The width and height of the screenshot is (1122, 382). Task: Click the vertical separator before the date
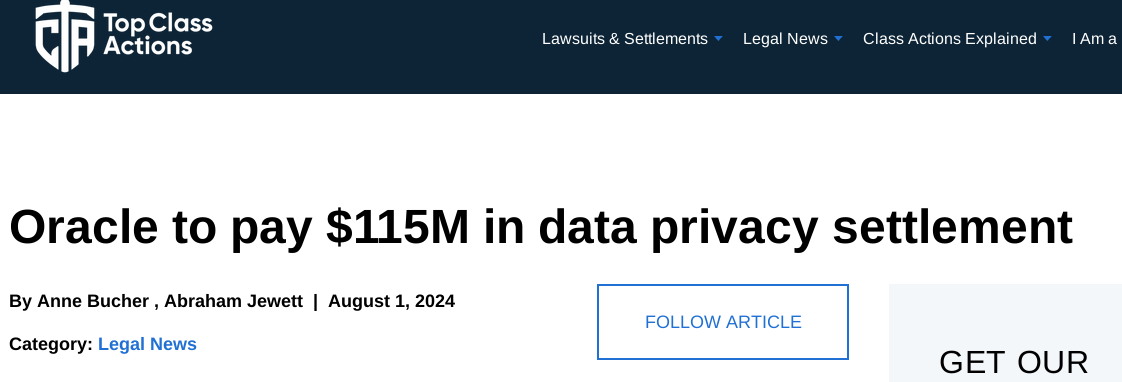315,301
